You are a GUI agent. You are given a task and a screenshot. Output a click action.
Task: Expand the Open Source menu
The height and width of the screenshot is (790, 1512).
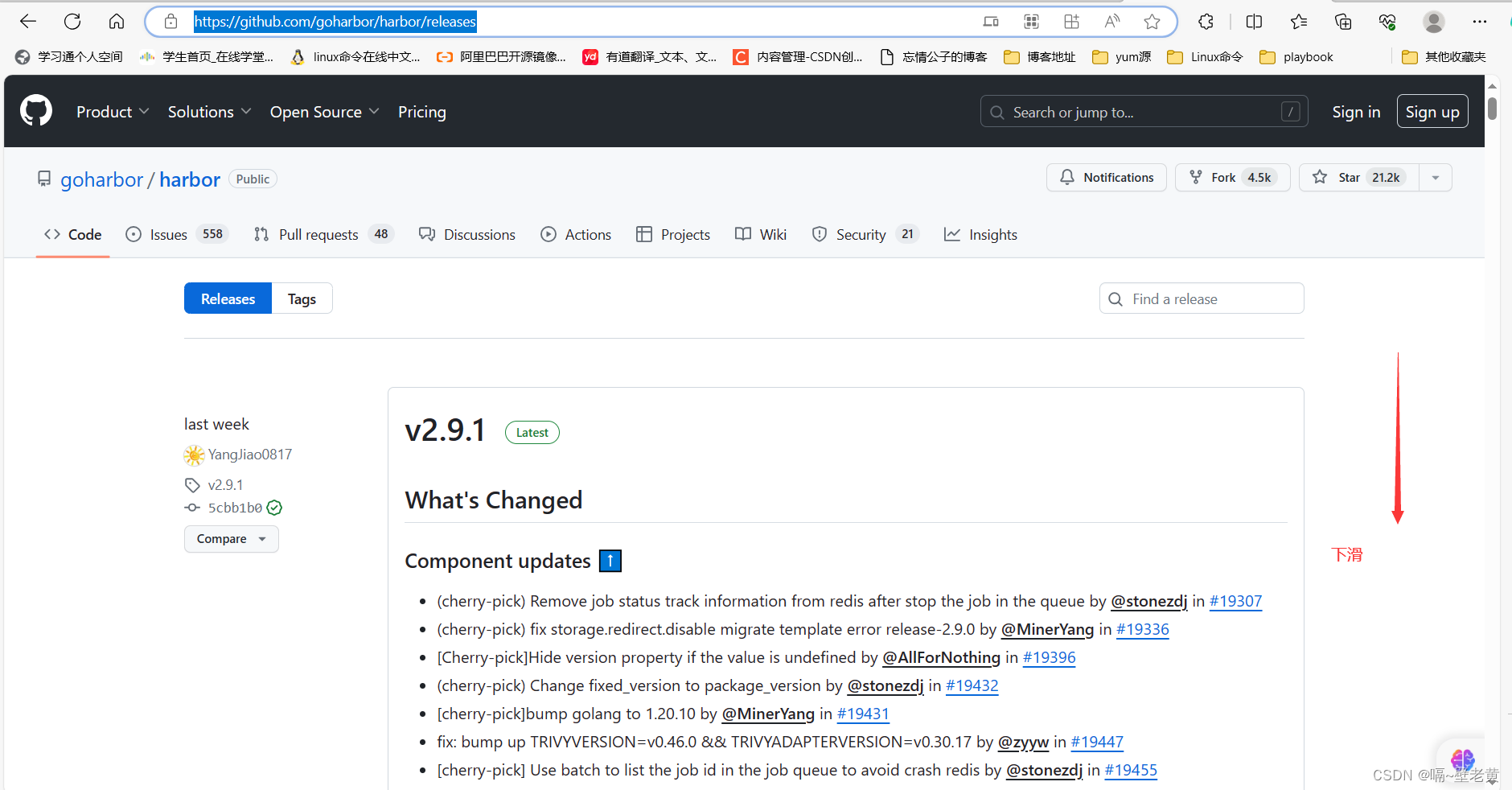pyautogui.click(x=324, y=112)
